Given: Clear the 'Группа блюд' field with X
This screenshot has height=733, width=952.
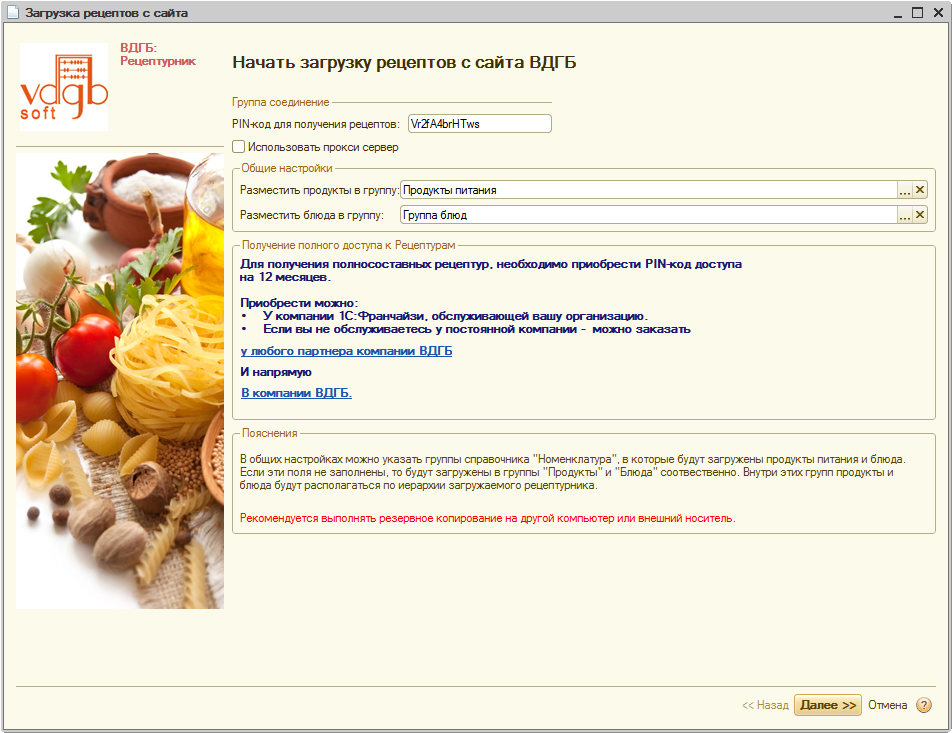Looking at the screenshot, I should click(x=920, y=215).
